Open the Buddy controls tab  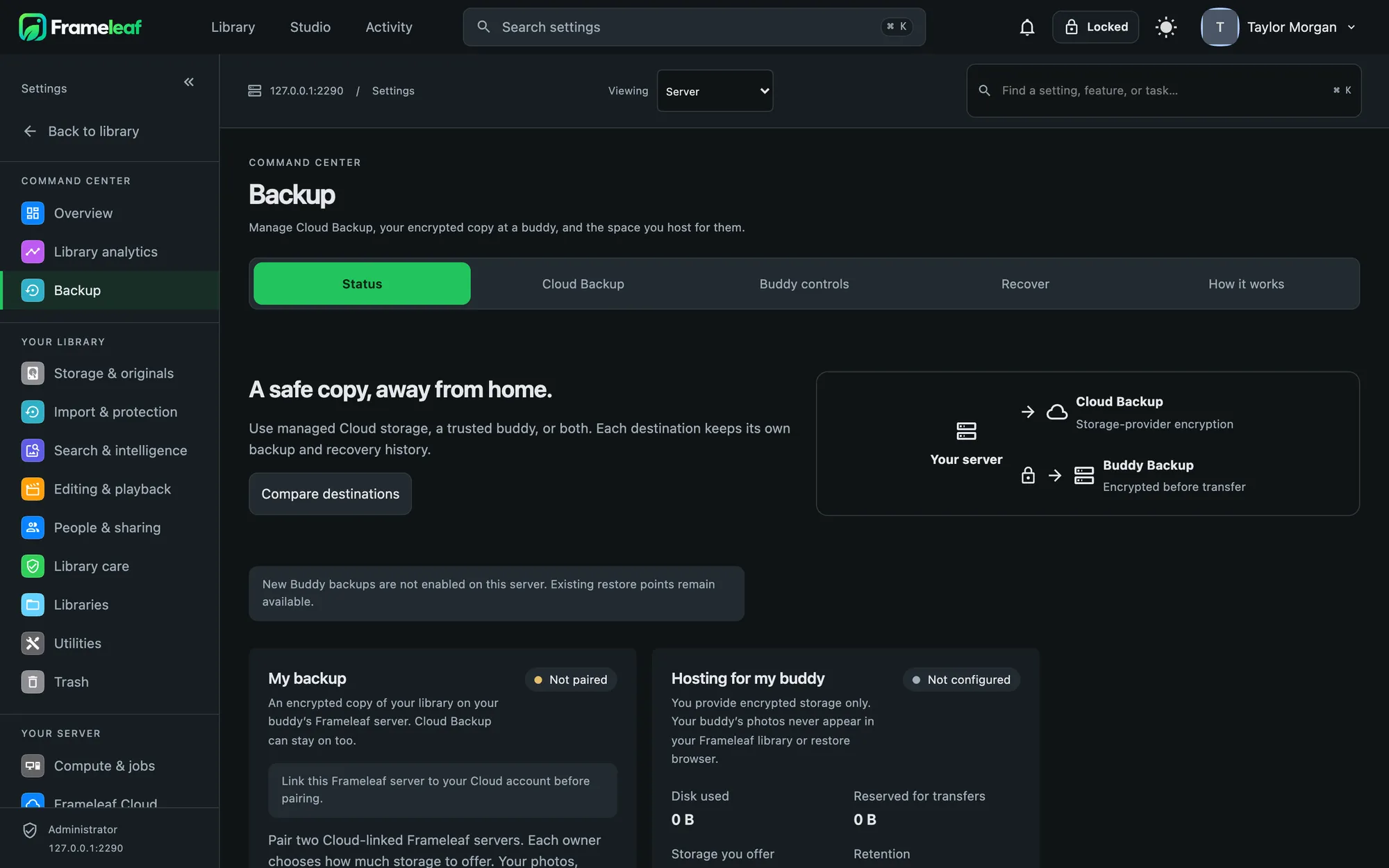804,283
